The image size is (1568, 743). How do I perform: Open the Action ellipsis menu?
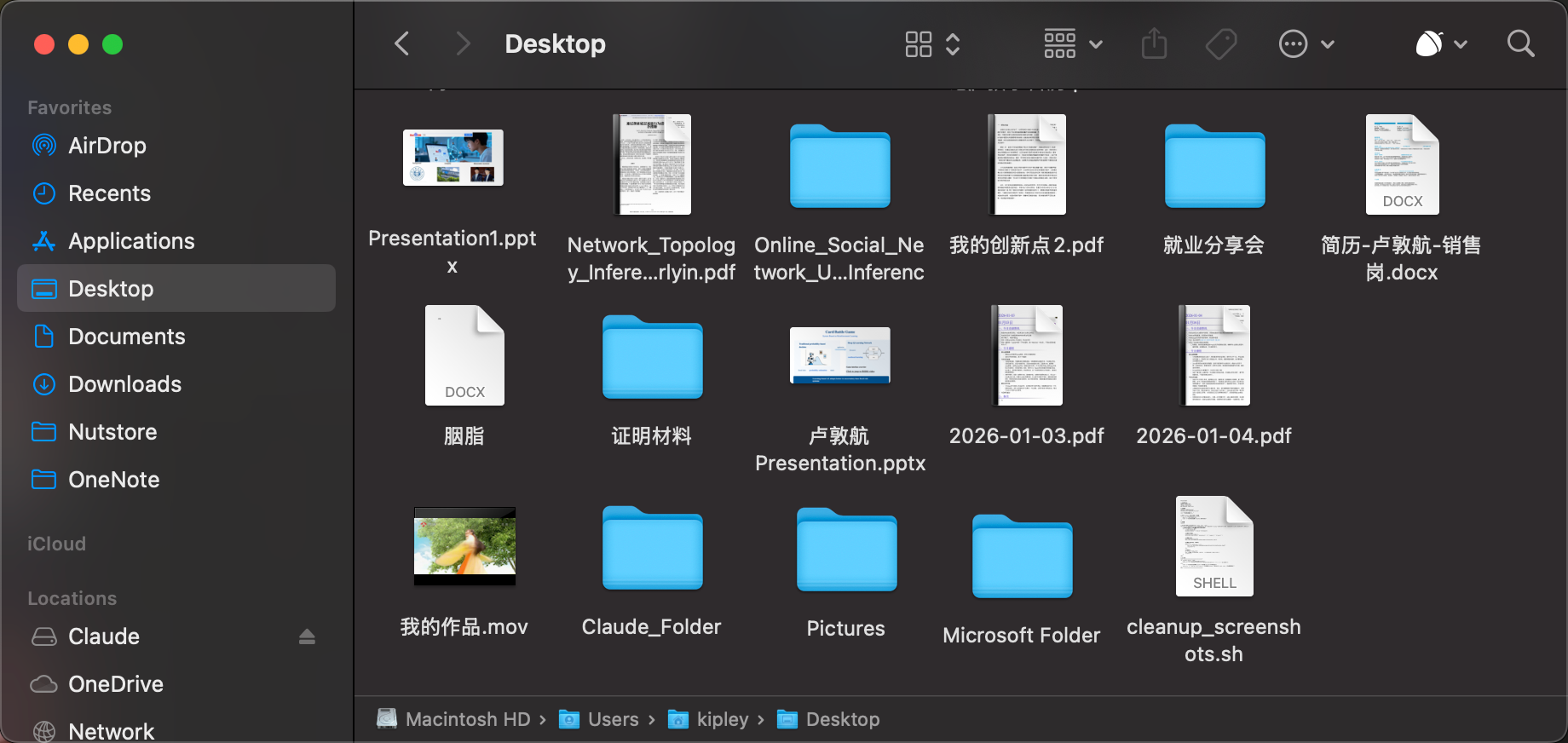click(1306, 43)
